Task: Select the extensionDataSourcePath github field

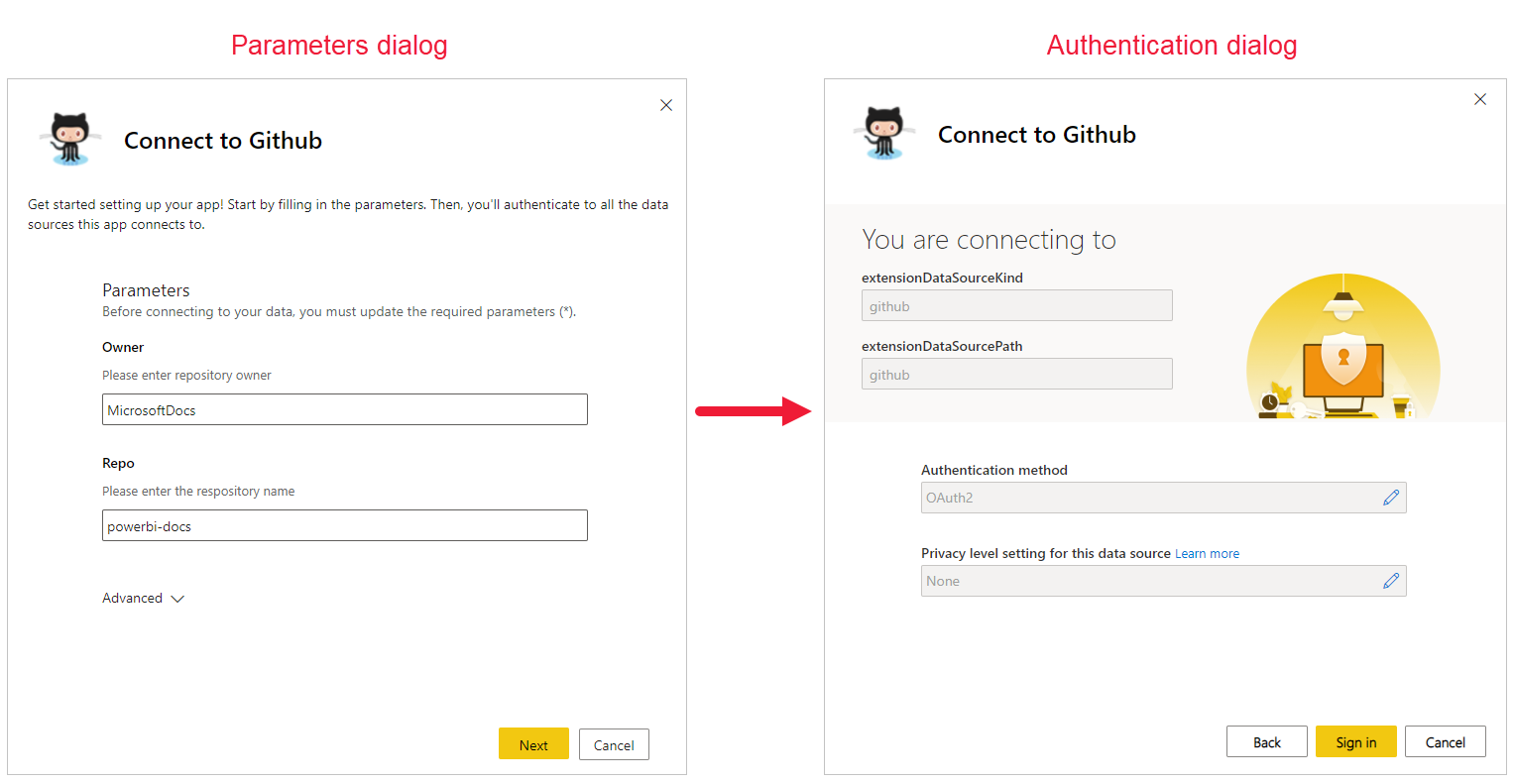Action: pyautogui.click(x=1016, y=374)
